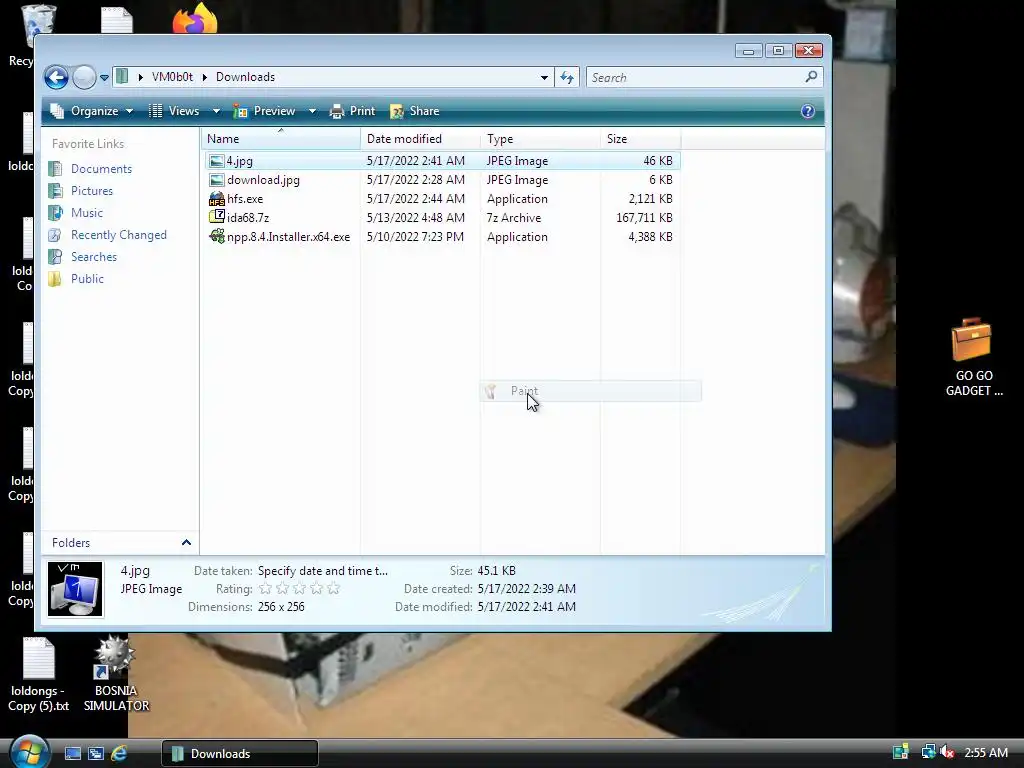Open the recent pages dropdown arrow
The width and height of the screenshot is (1024, 768).
pos(104,78)
